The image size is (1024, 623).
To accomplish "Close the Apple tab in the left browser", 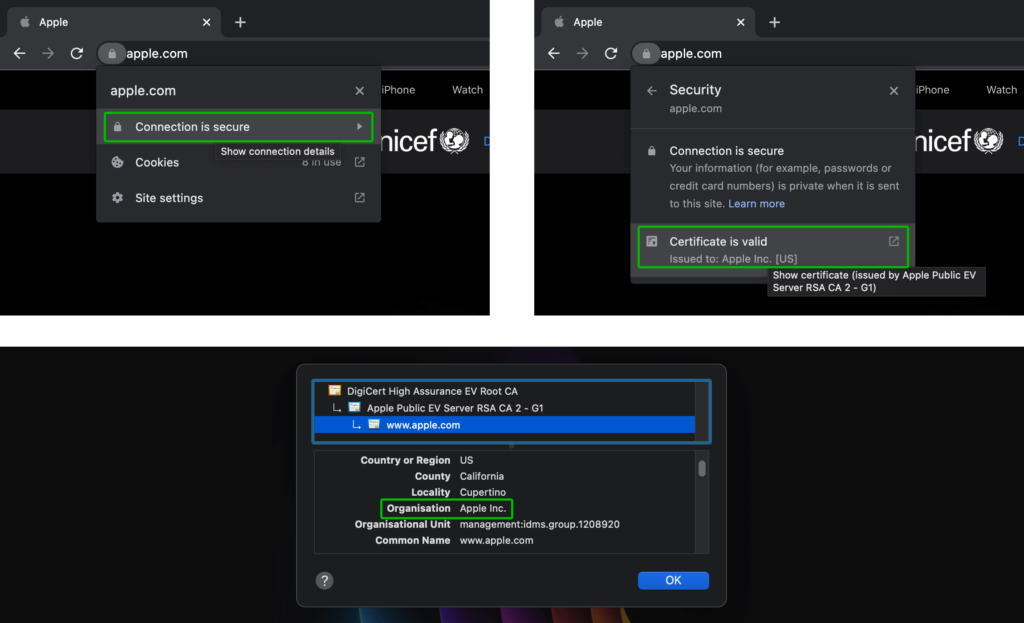I will (206, 22).
